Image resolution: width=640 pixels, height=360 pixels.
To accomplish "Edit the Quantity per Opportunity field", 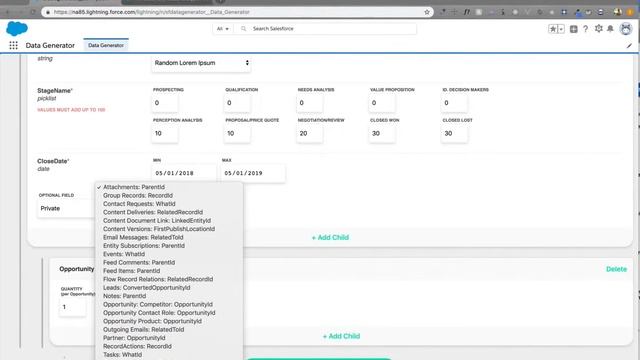I will (73, 307).
